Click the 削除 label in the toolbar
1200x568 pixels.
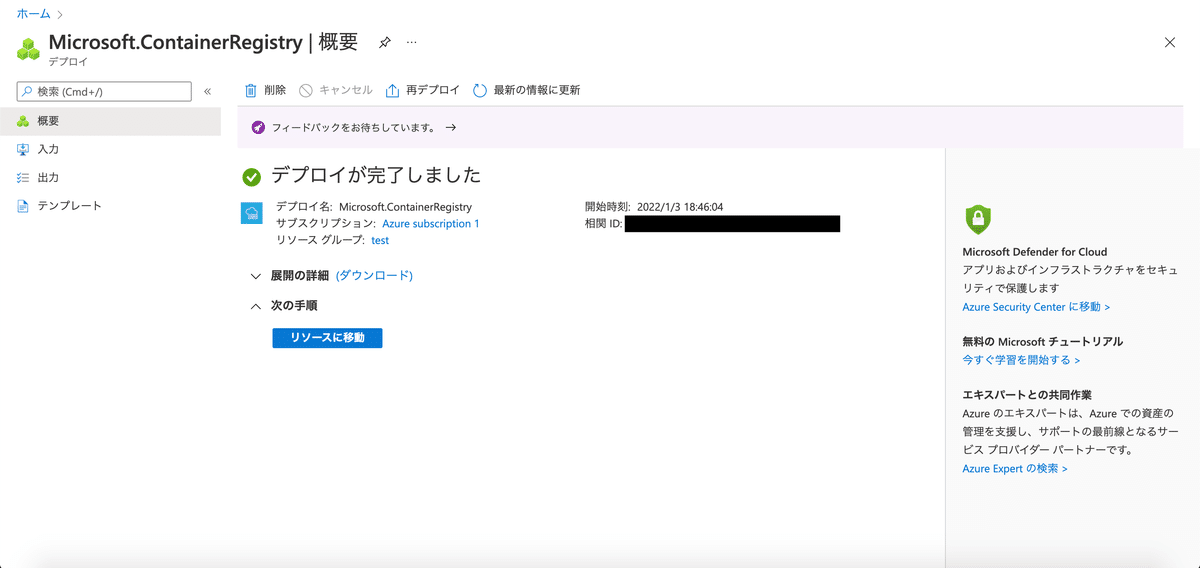coord(275,90)
